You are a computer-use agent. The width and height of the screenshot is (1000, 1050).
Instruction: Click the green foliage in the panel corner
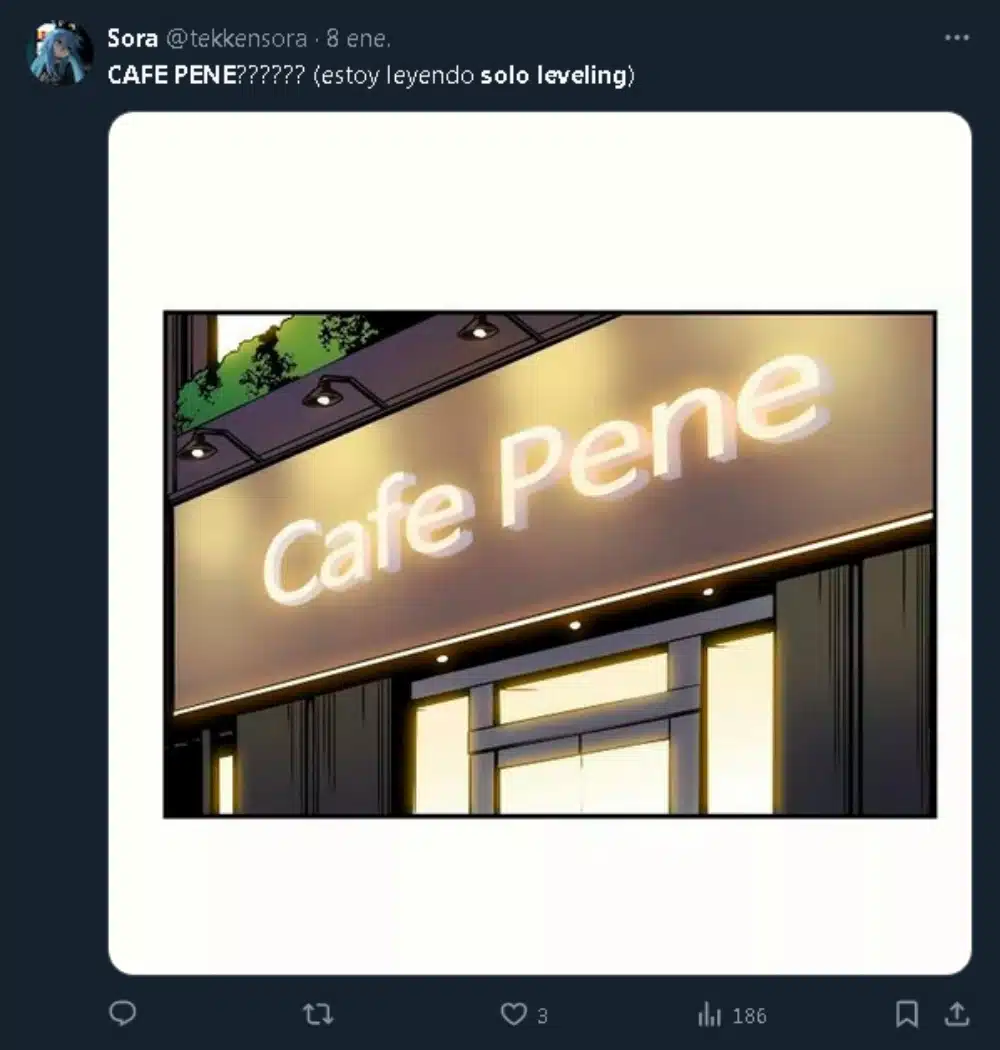[x=270, y=360]
